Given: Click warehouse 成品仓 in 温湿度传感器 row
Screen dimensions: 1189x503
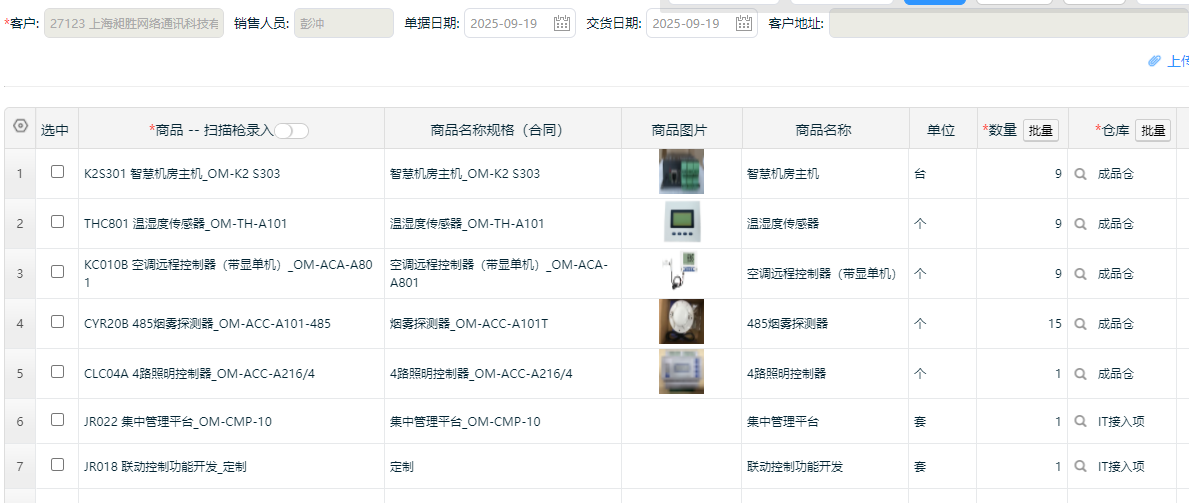Looking at the screenshot, I should 1115,224.
